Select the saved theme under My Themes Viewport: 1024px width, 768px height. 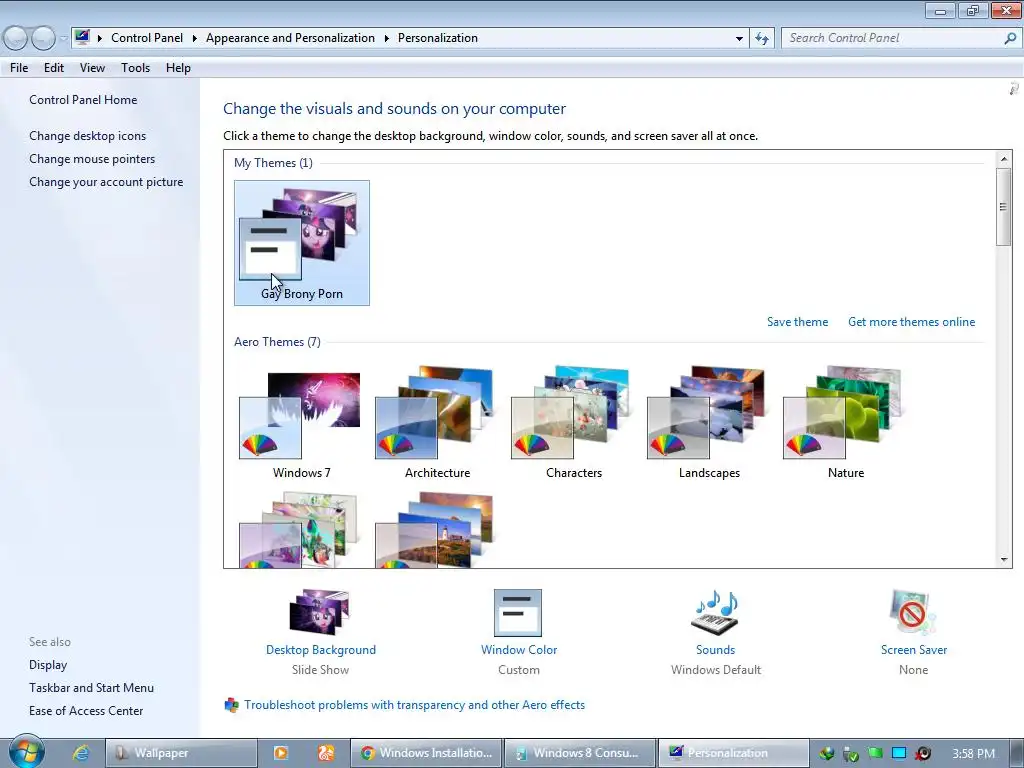click(x=302, y=243)
